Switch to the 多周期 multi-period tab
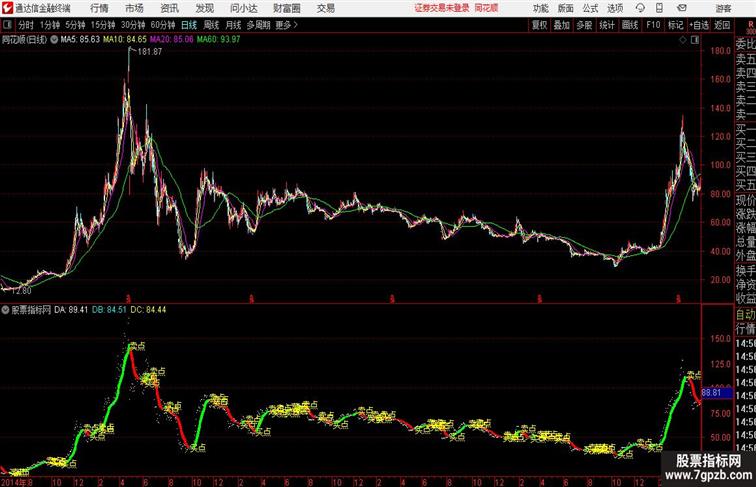The image size is (756, 487). tap(258, 25)
